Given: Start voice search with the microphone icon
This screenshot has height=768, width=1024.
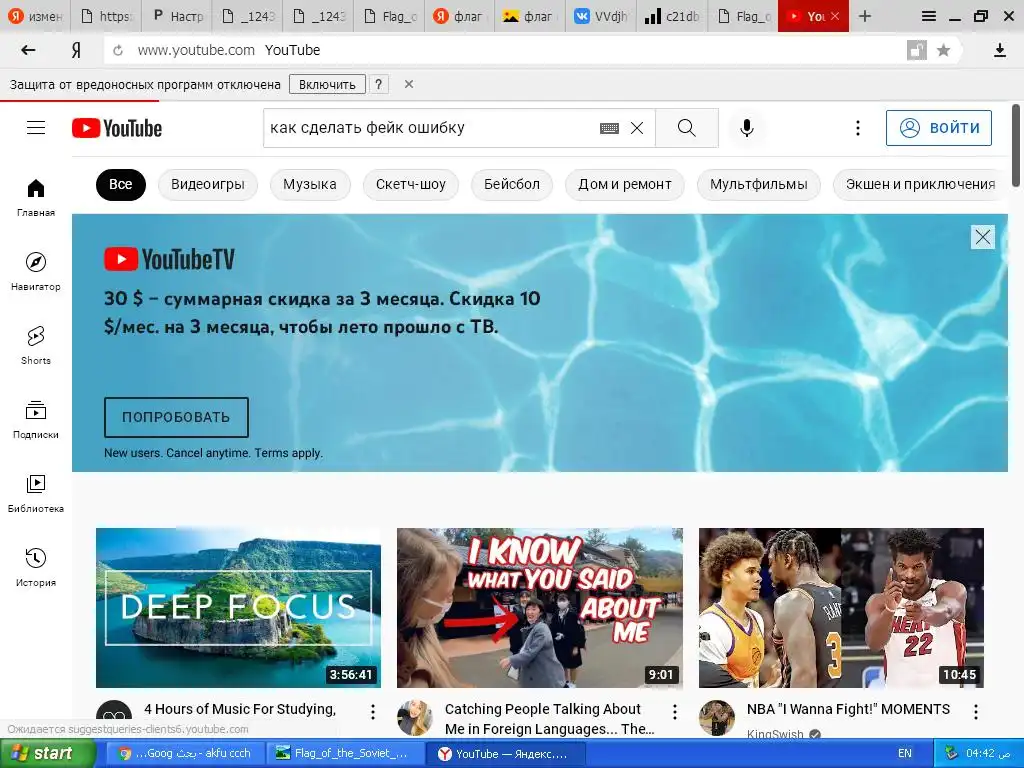Looking at the screenshot, I should [747, 128].
